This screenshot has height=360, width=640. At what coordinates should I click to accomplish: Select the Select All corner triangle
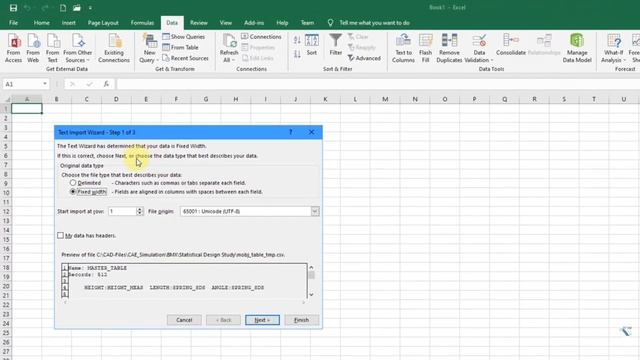point(6,99)
